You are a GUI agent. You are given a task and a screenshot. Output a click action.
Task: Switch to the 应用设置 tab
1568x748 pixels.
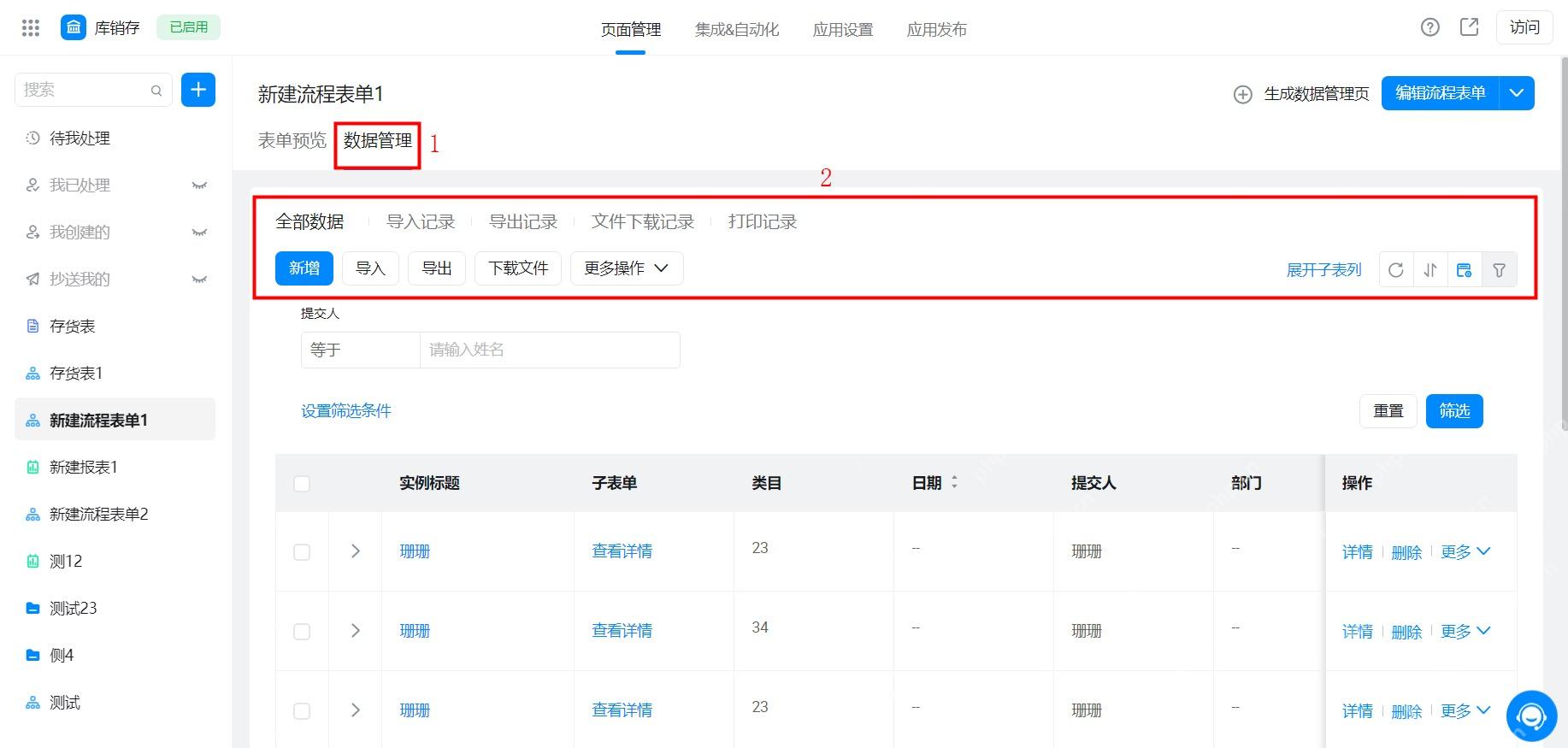tap(843, 29)
